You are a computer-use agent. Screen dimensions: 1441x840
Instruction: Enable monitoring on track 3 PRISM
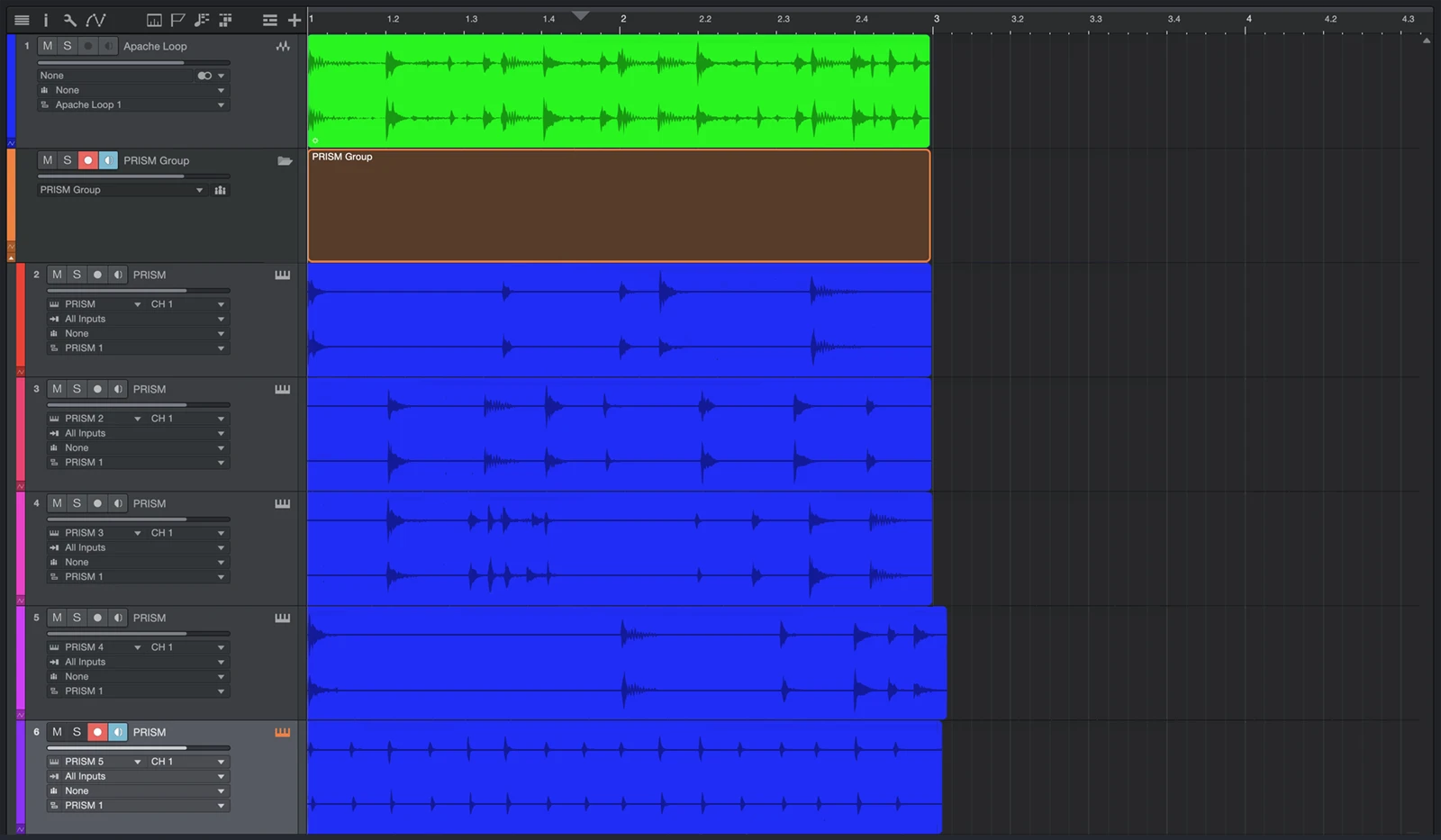(x=117, y=389)
